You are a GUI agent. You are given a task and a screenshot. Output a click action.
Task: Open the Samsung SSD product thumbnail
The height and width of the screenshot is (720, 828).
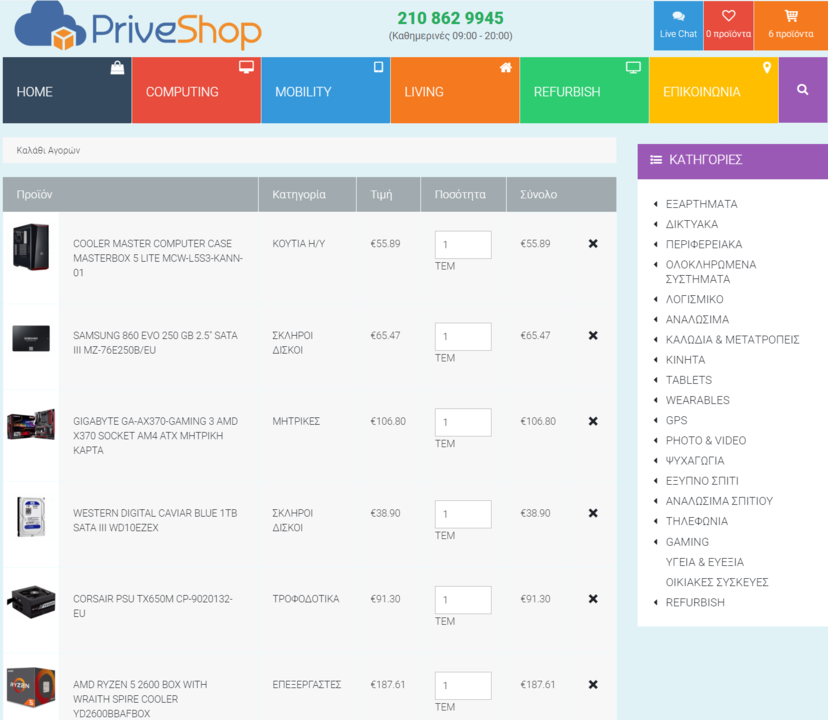click(31, 338)
